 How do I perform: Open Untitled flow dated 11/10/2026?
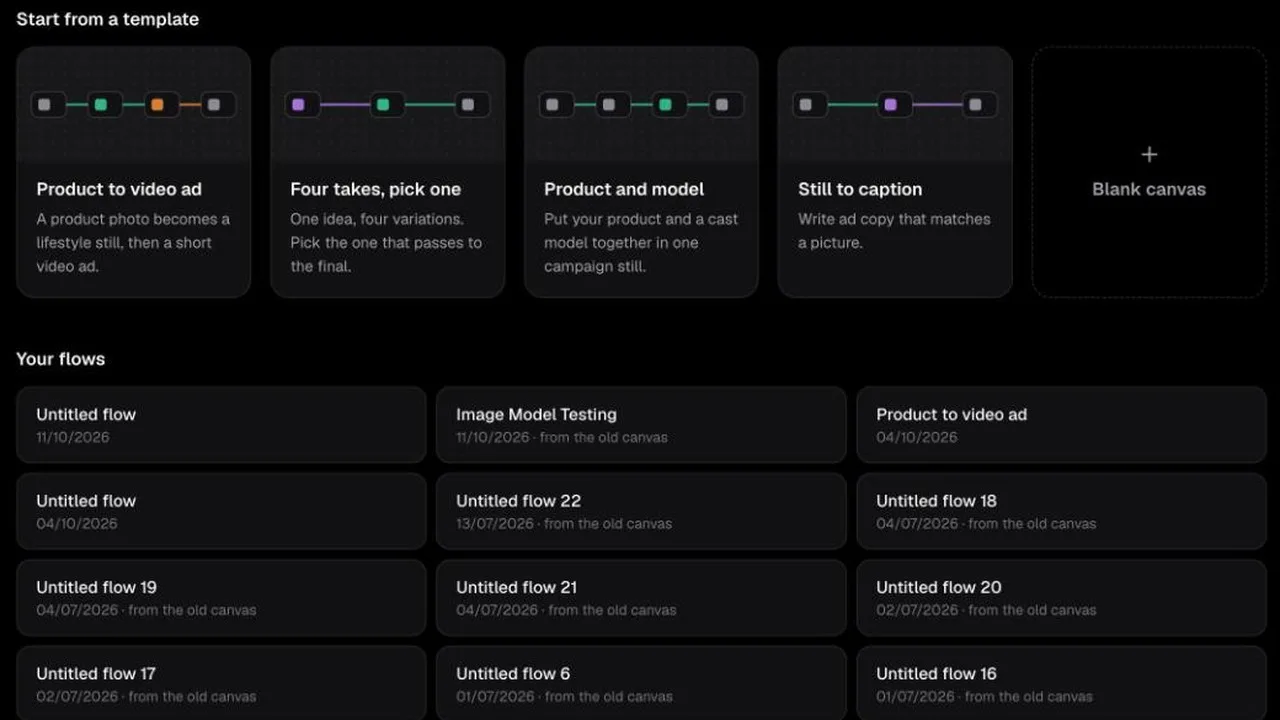point(221,425)
